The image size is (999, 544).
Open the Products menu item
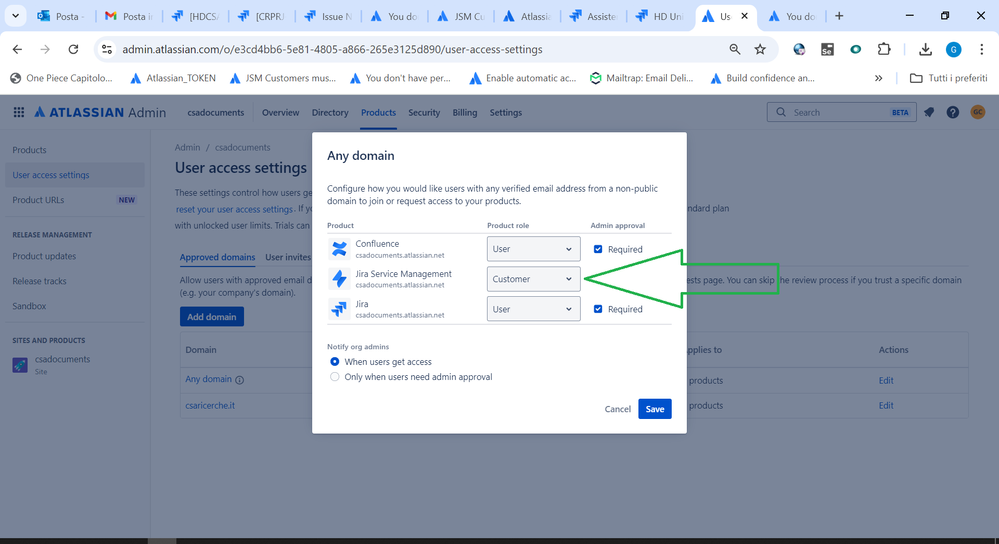(x=378, y=112)
